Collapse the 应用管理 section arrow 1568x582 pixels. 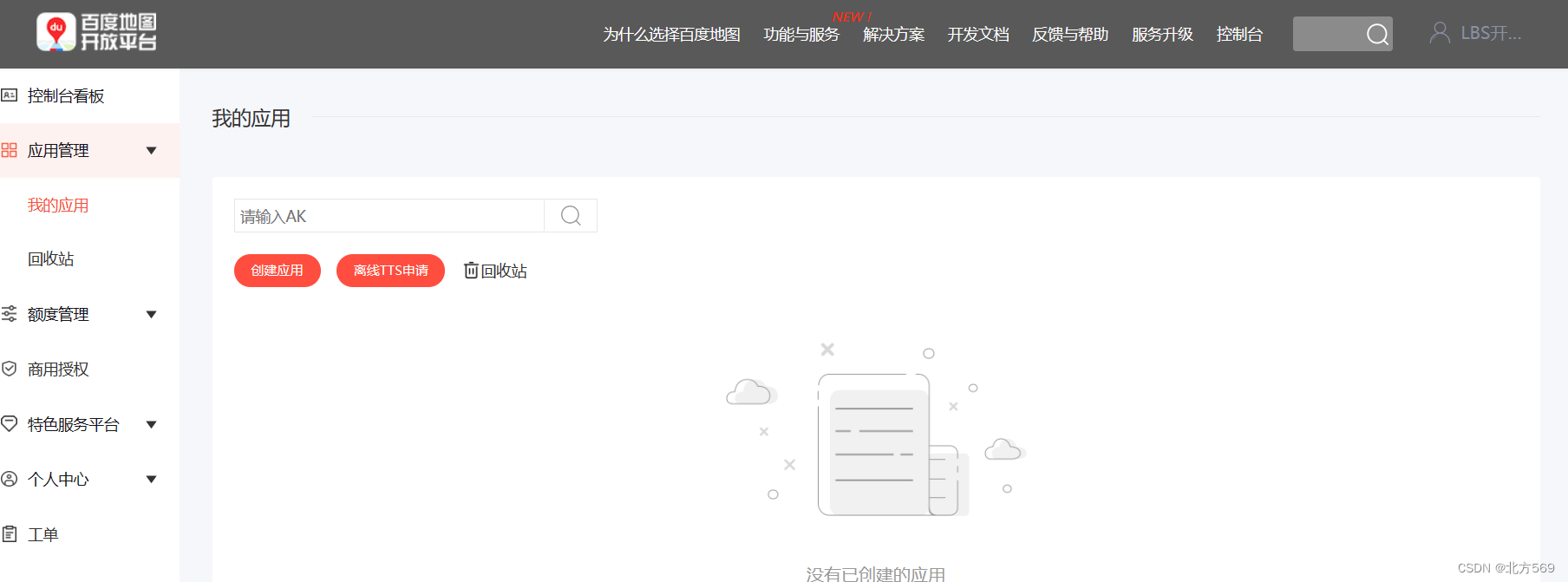click(x=152, y=151)
